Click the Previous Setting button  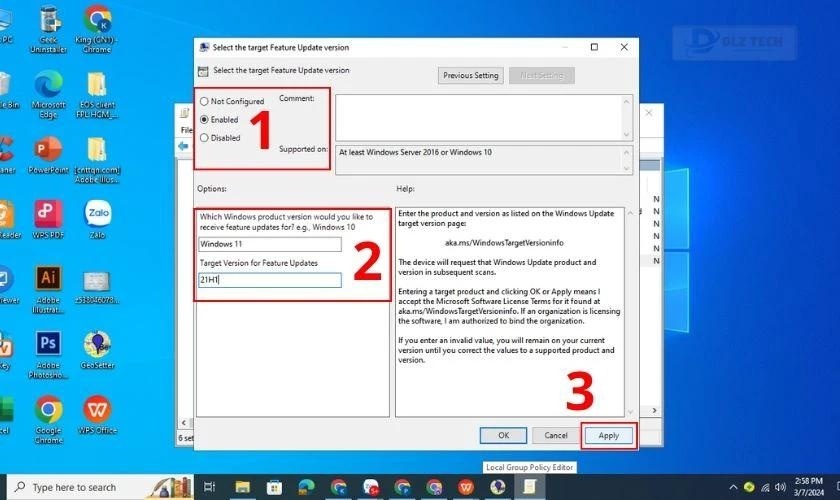(x=471, y=76)
